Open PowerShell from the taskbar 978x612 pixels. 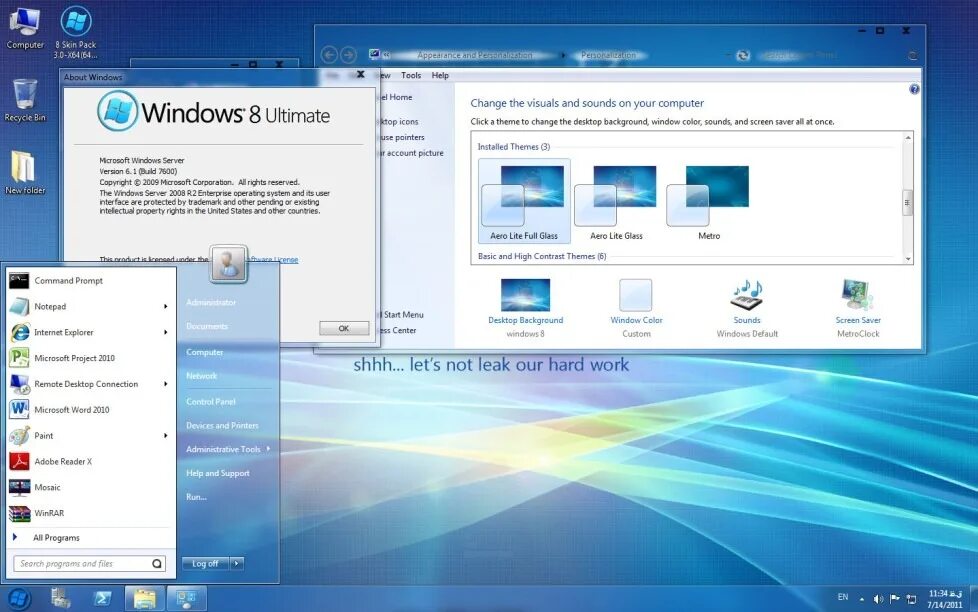pyautogui.click(x=102, y=599)
